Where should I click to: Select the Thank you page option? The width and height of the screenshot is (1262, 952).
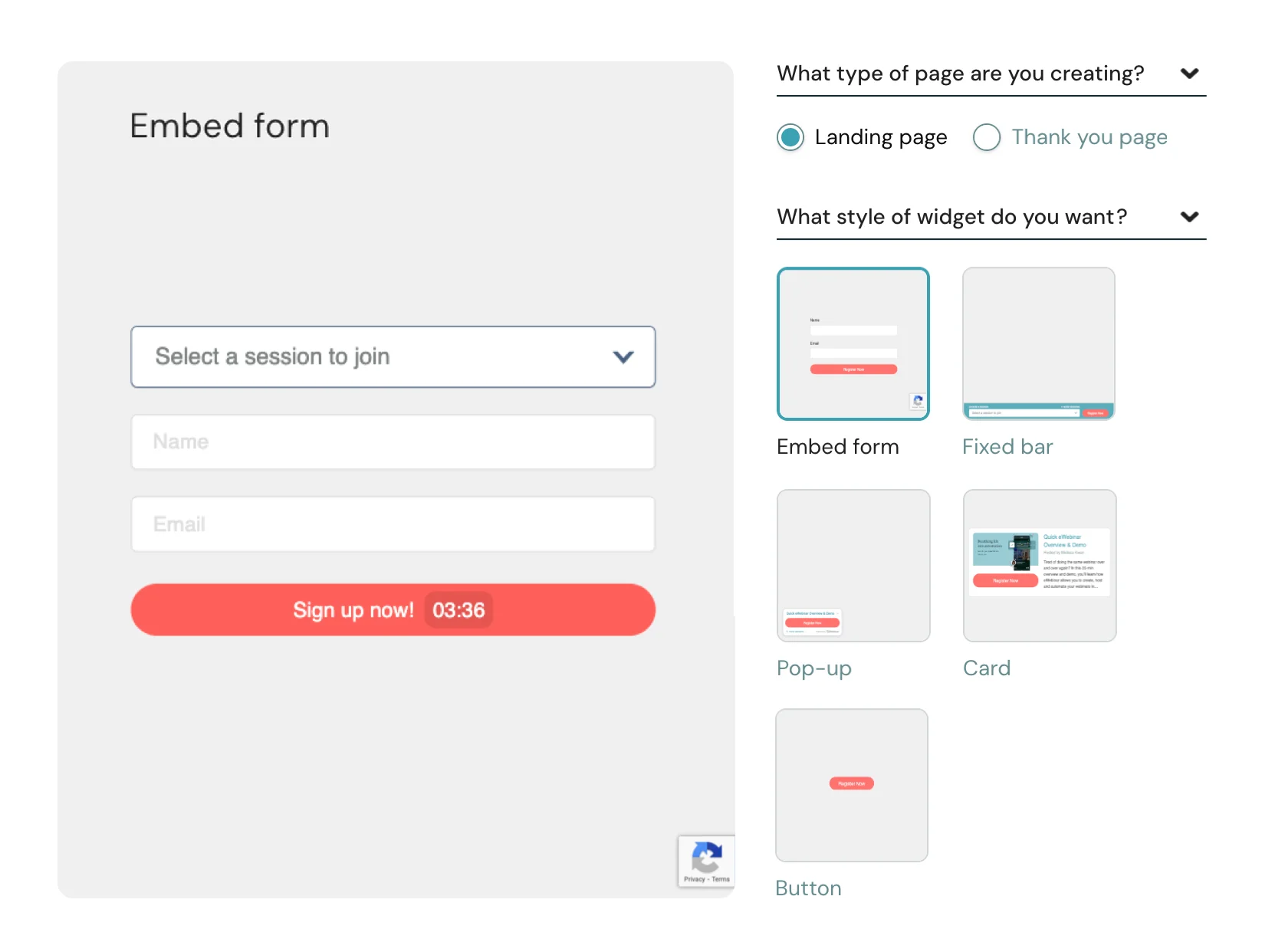tap(987, 137)
